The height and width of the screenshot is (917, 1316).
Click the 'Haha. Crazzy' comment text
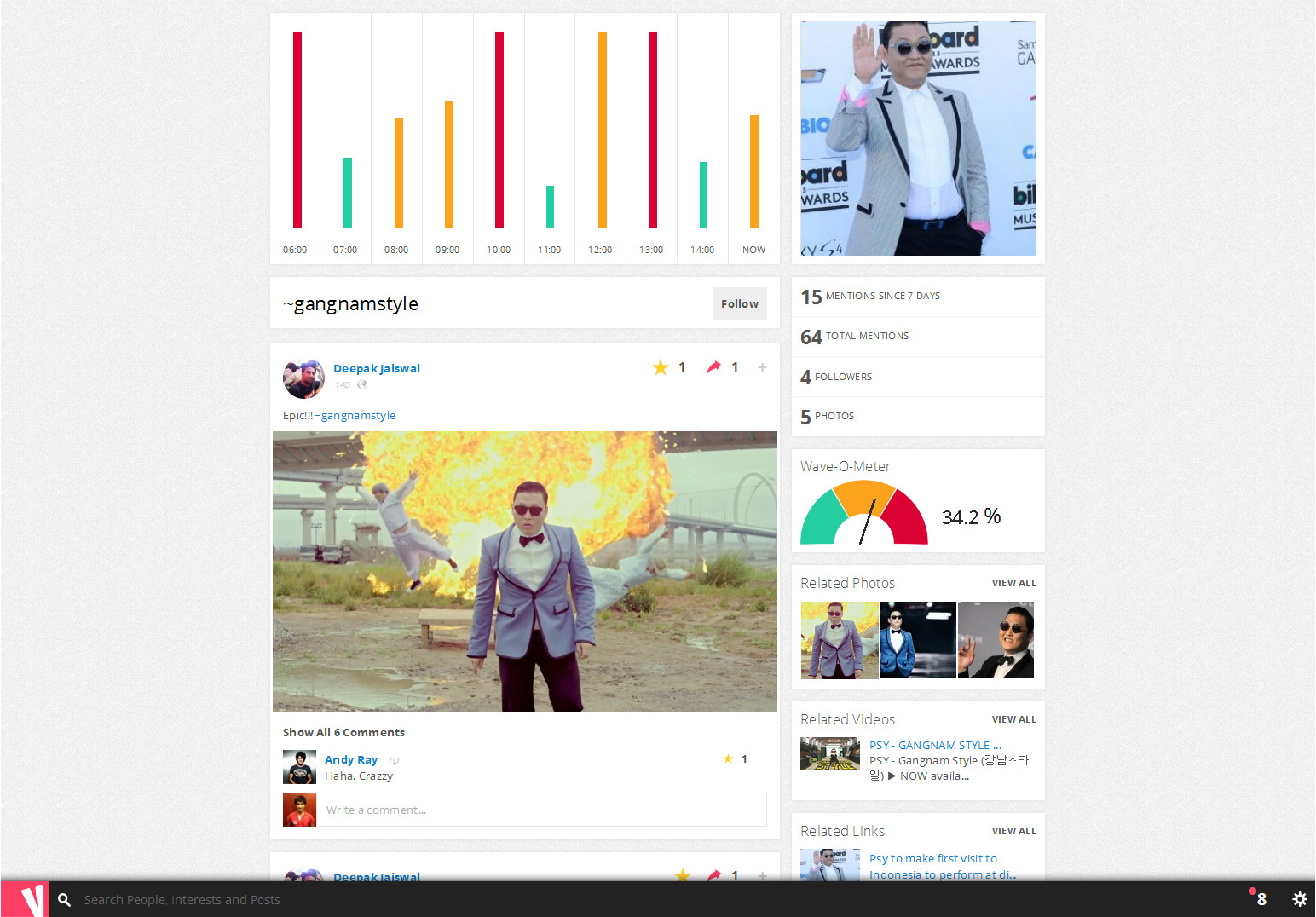click(x=359, y=776)
